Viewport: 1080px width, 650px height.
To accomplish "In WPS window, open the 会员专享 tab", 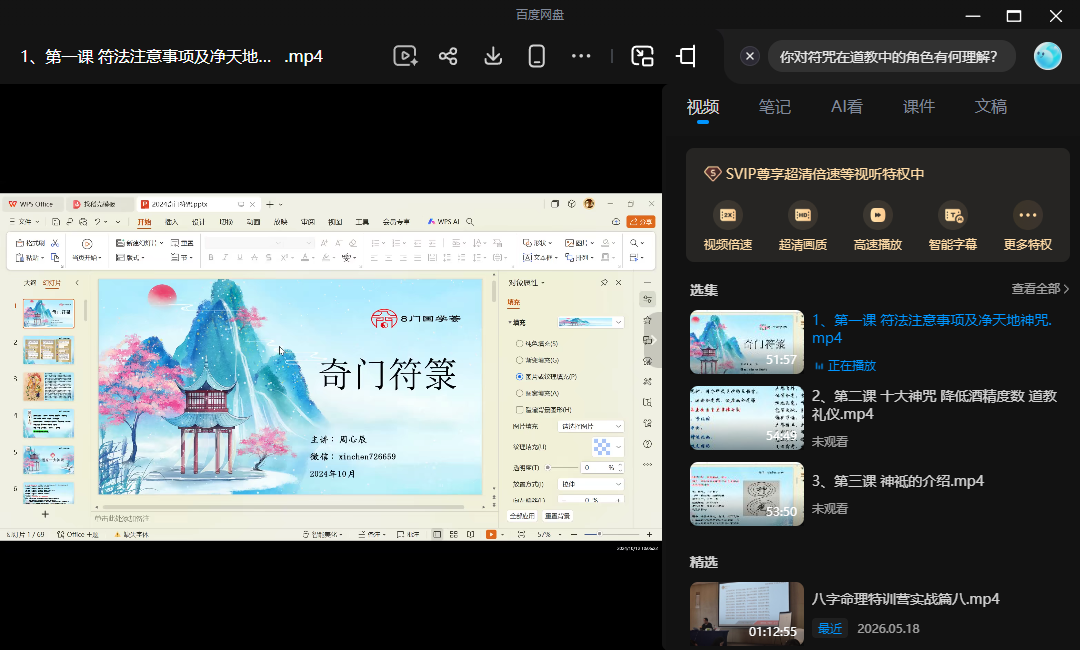I will tap(396, 222).
